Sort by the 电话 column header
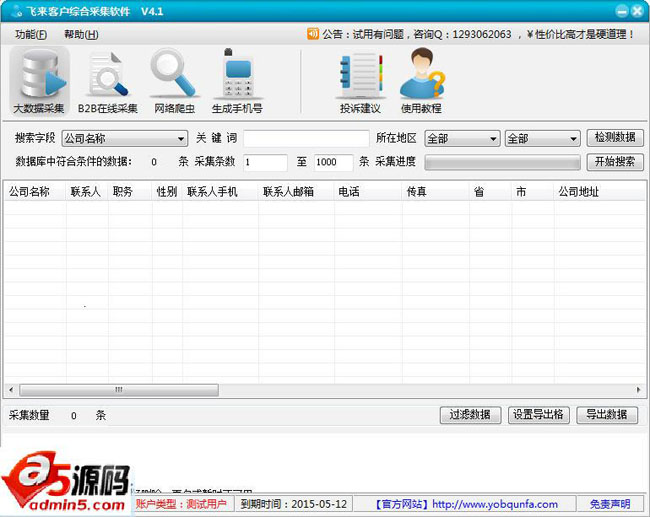The image size is (650, 517). [x=368, y=192]
